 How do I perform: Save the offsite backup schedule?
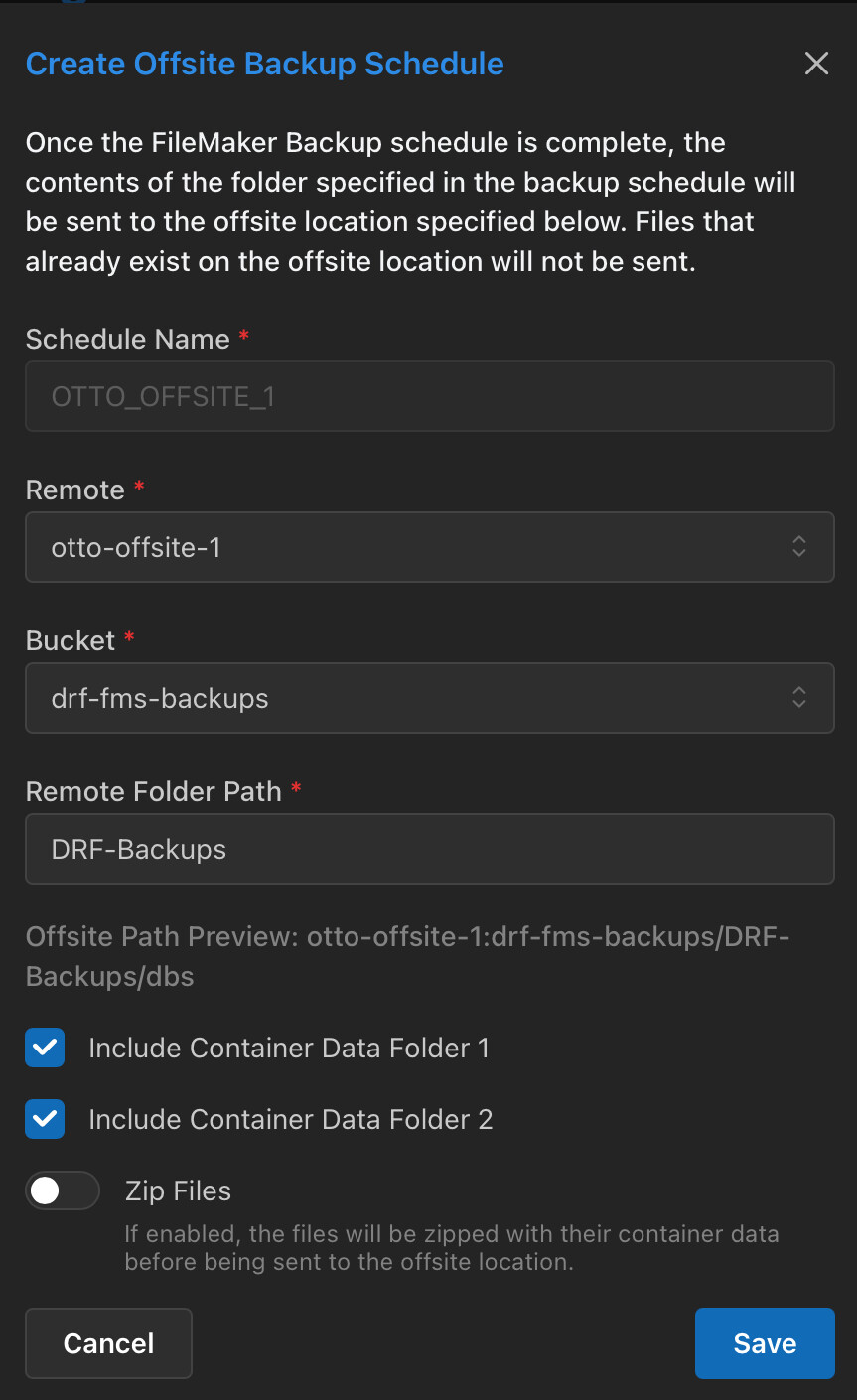click(765, 1343)
